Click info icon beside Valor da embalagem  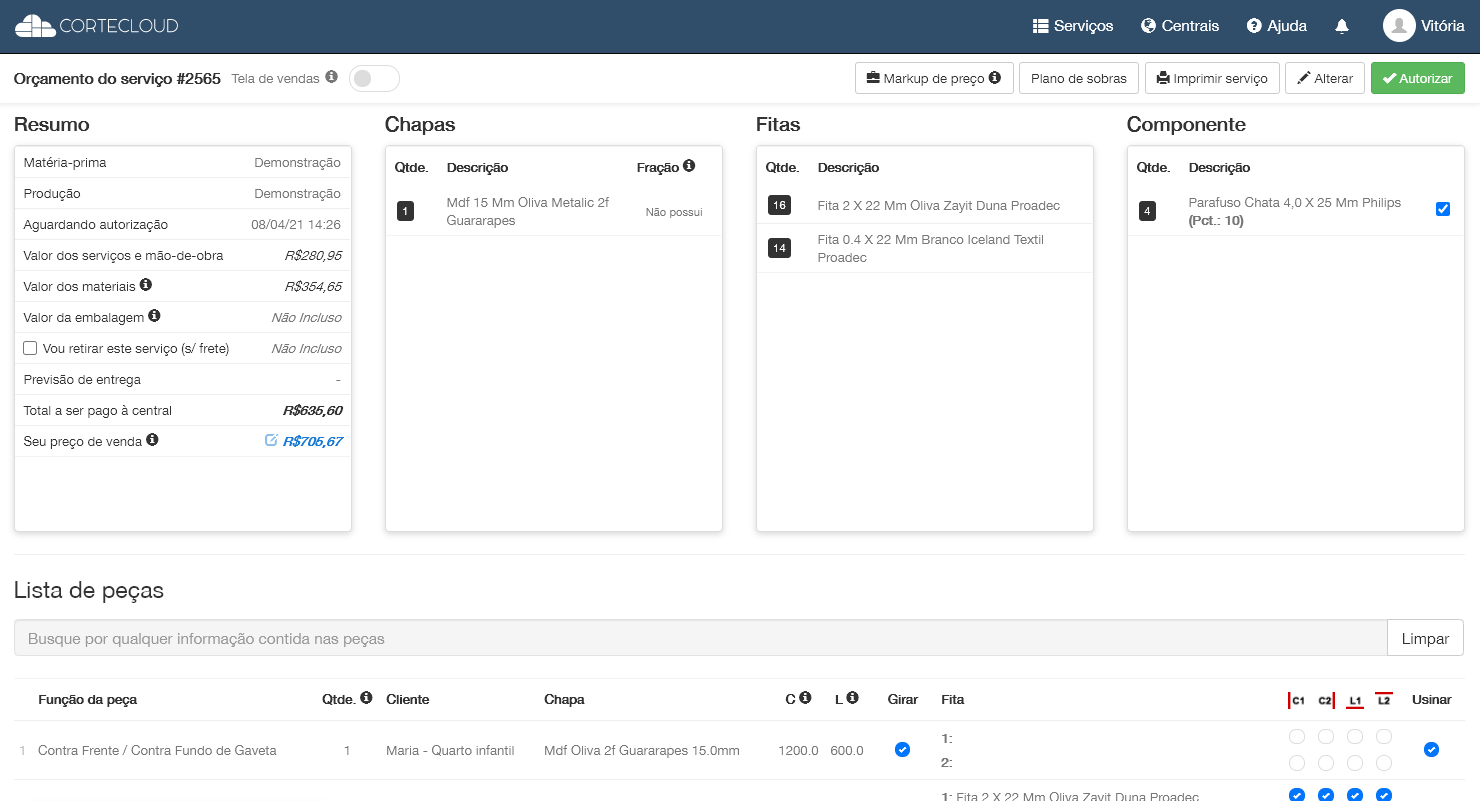(x=154, y=316)
